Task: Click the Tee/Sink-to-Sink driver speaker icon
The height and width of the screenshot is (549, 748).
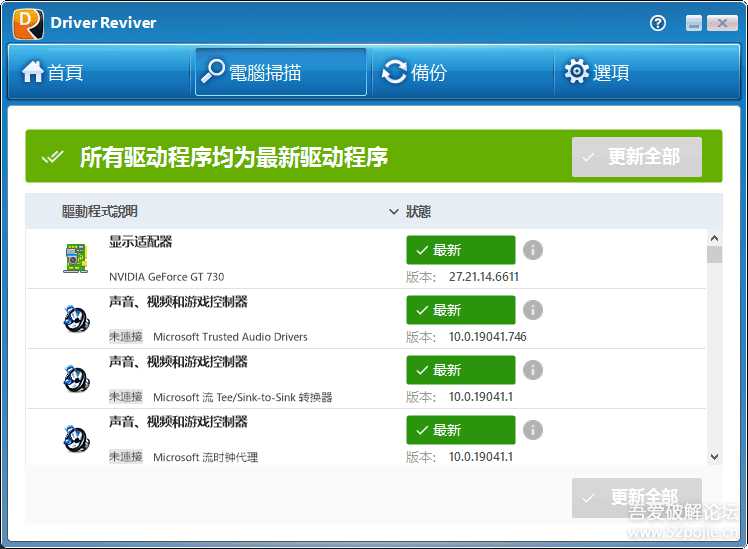Action: [x=76, y=379]
